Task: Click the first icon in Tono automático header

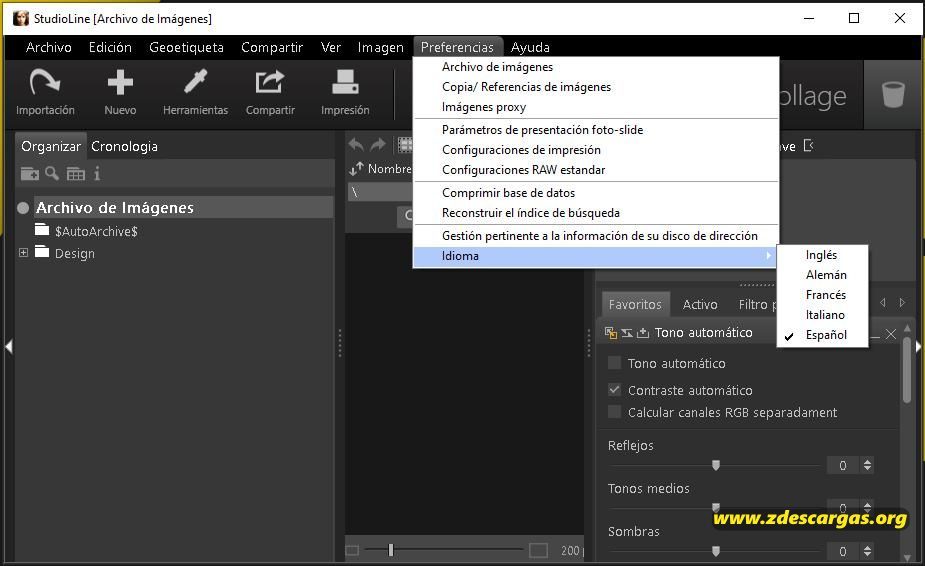Action: (x=611, y=333)
